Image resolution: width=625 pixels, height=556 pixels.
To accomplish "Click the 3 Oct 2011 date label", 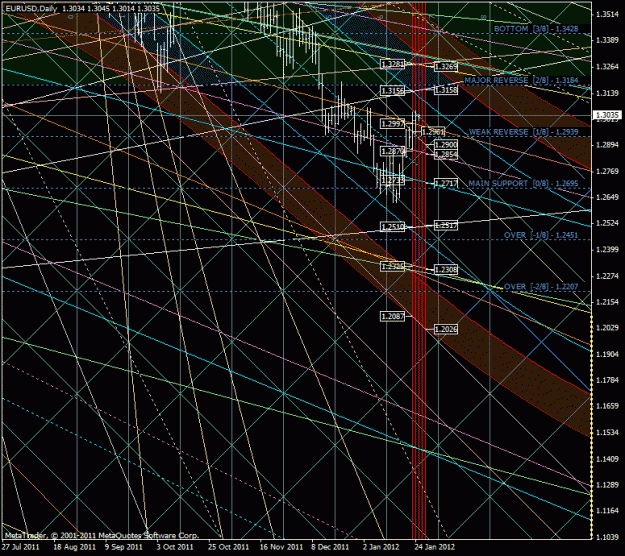I will [175, 547].
